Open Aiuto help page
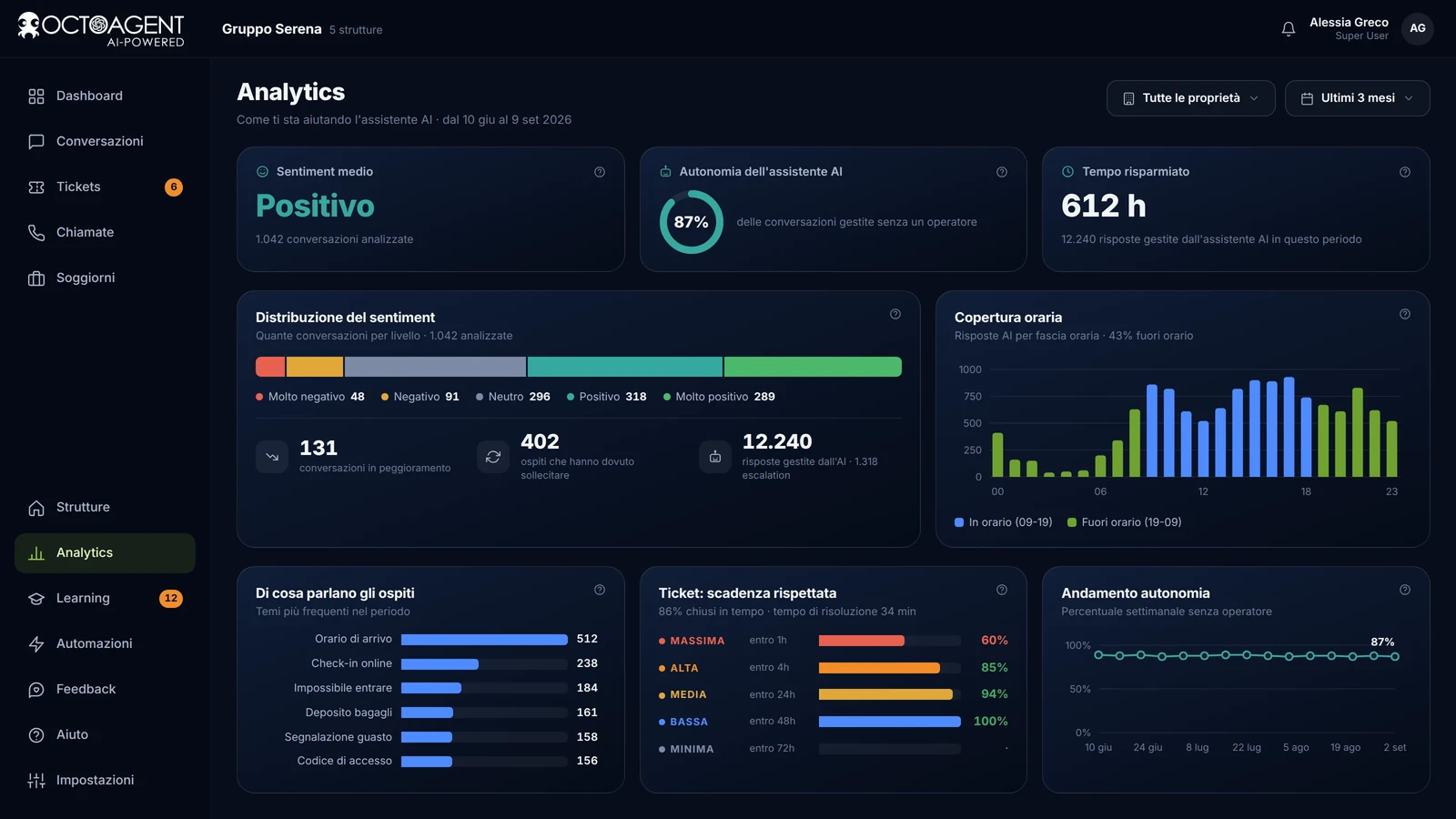1456x819 pixels. click(105, 735)
